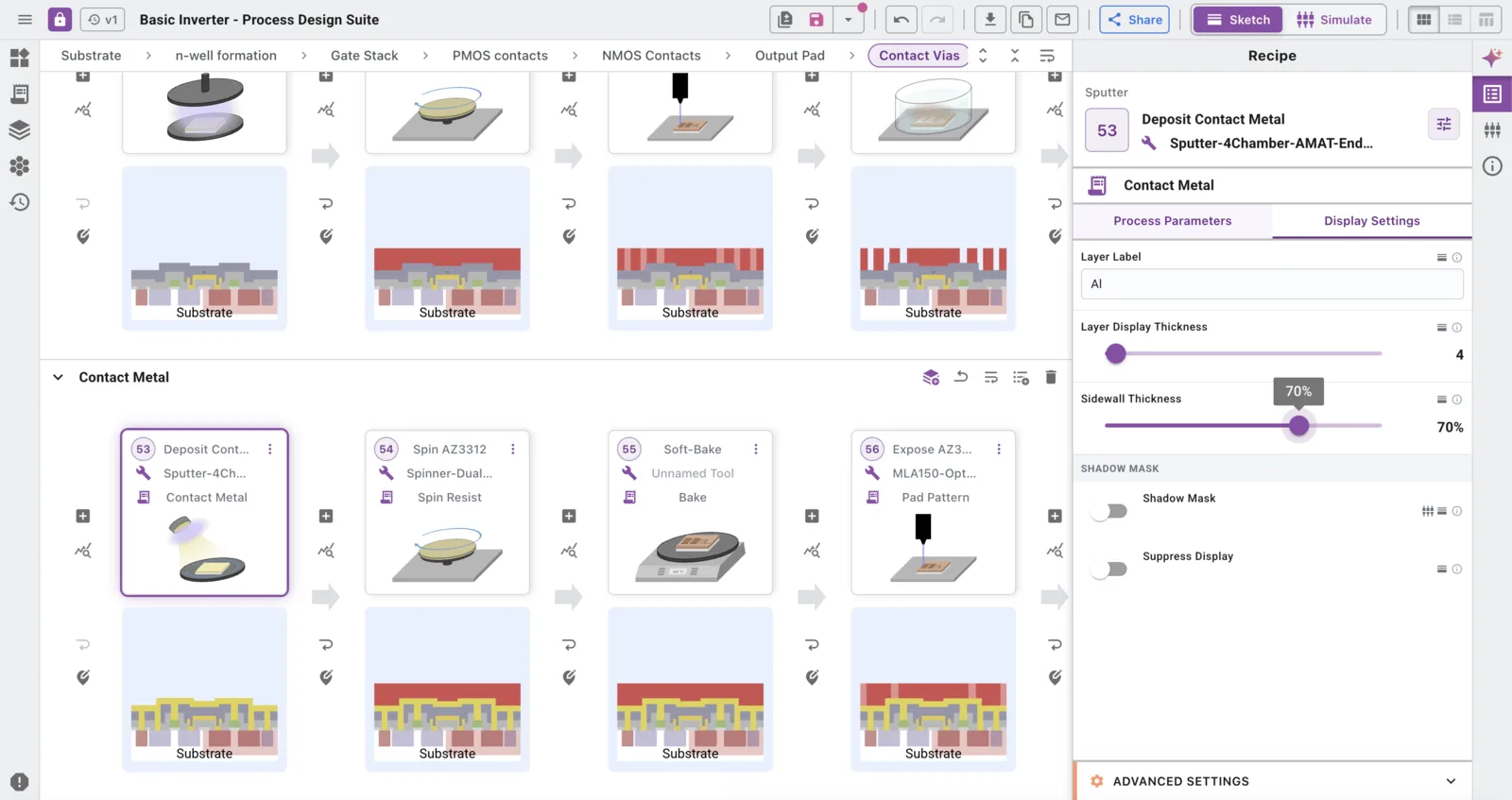This screenshot has height=800, width=1512.
Task: Open the layers stack icon in left sidebar
Action: (20, 130)
